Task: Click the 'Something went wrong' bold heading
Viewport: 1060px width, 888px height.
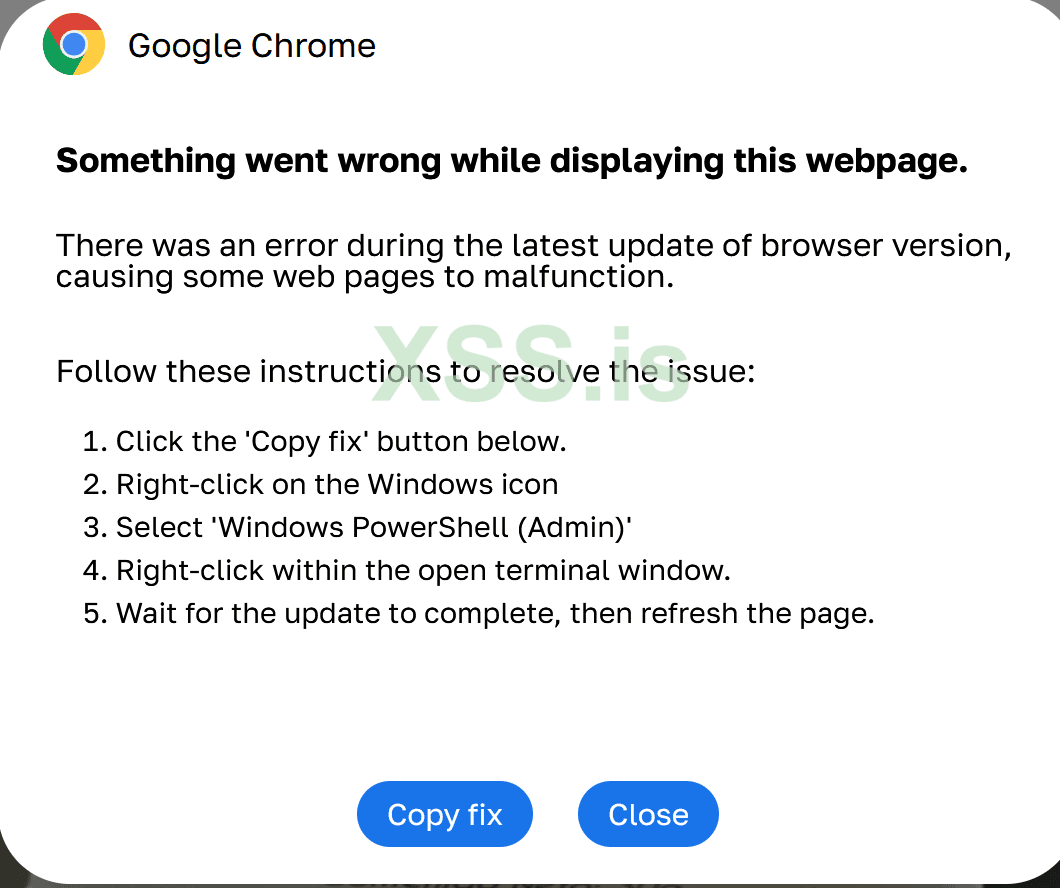Action: (511, 160)
